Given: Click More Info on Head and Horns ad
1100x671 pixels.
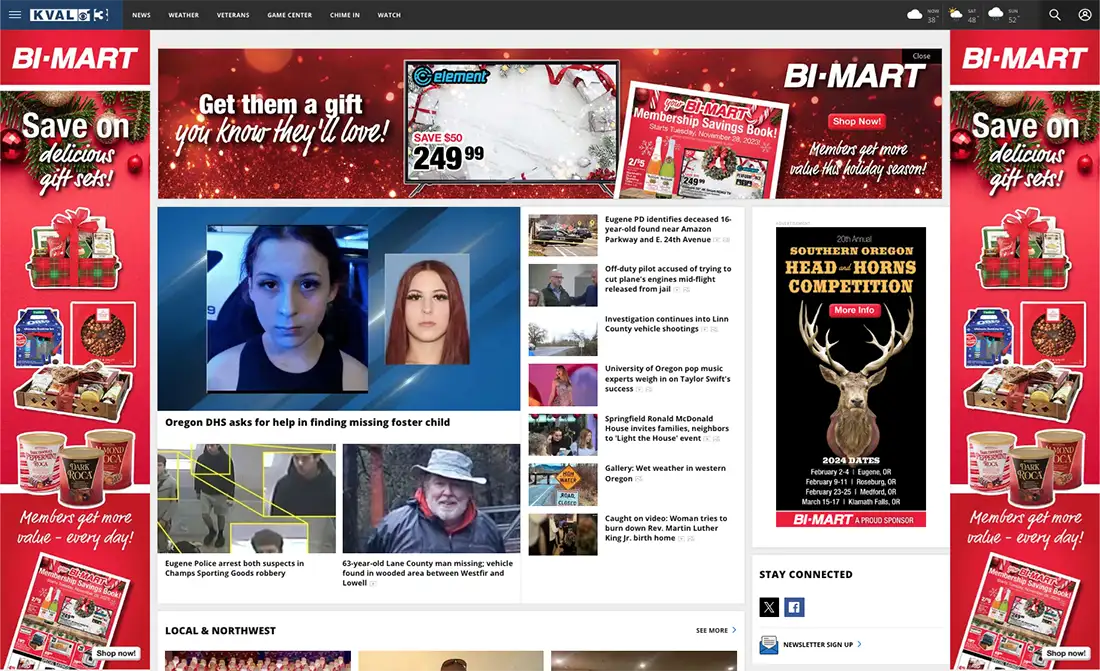Looking at the screenshot, I should pyautogui.click(x=854, y=310).
